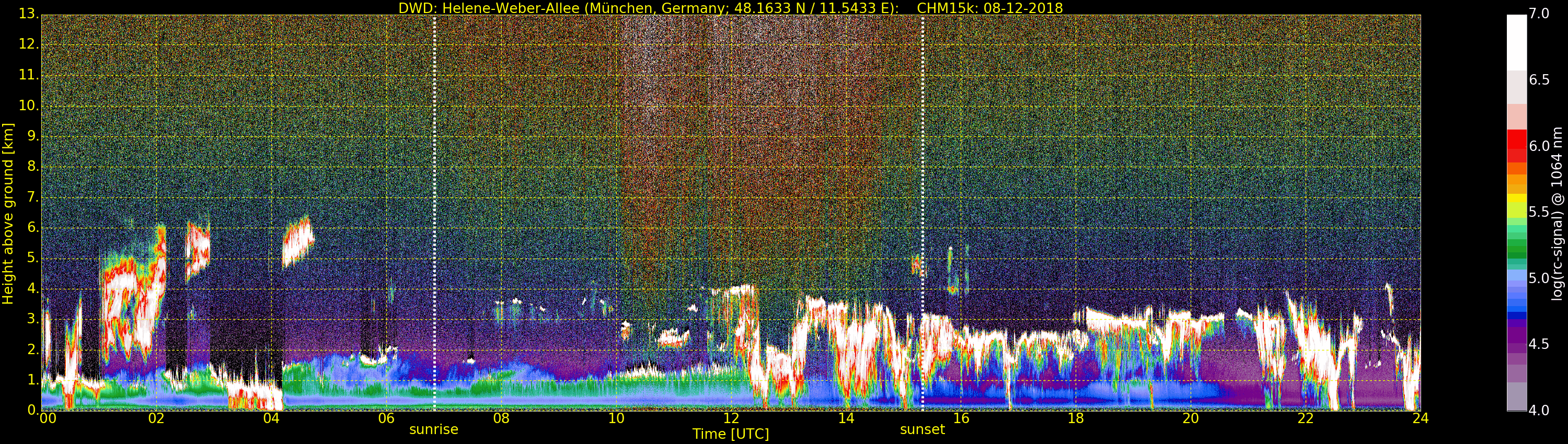Screen dimensions: 1568x444
Task: Click the '6.' height axis tick label
Action: (32, 227)
